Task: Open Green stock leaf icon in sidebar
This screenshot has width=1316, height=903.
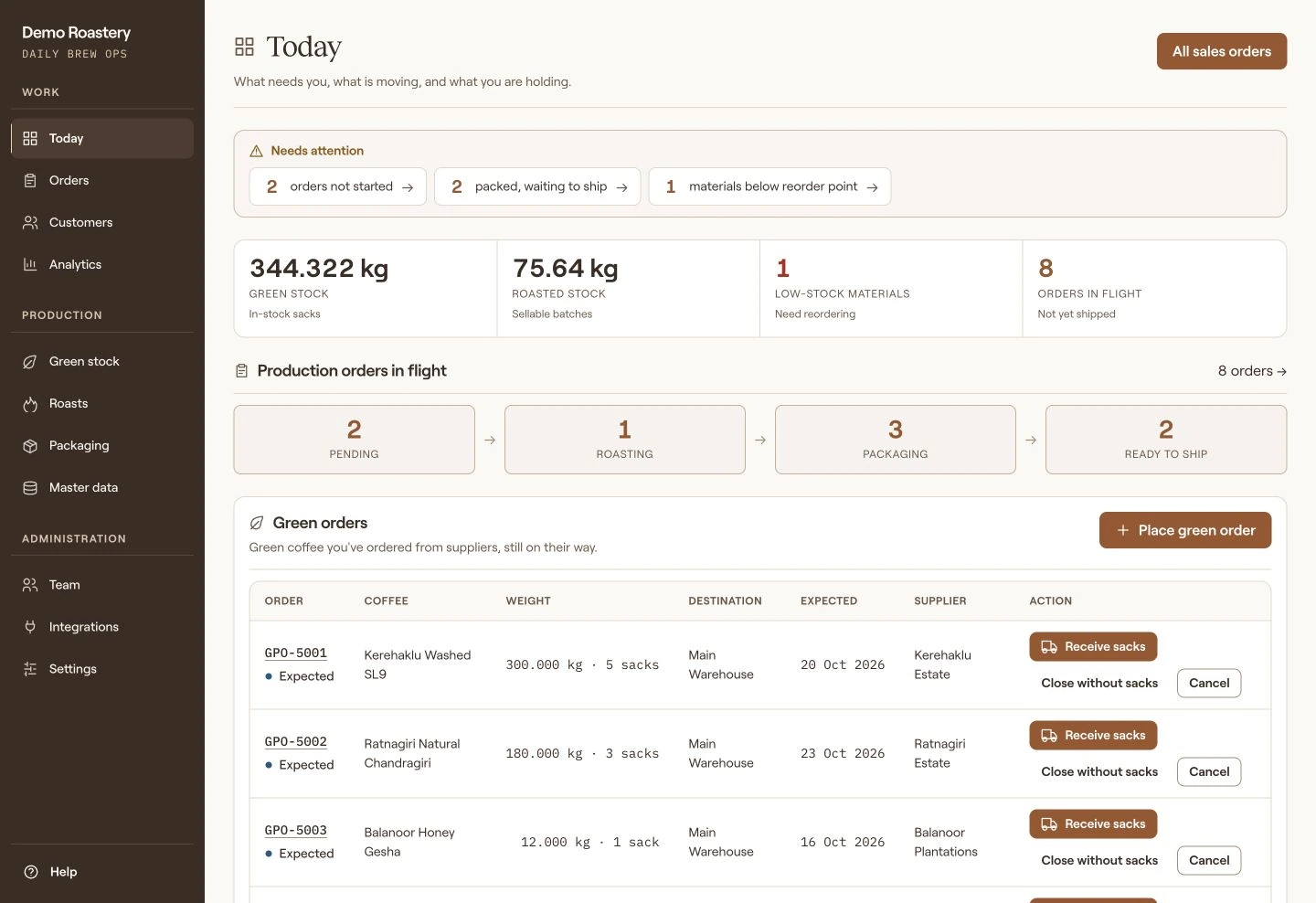Action: tap(30, 362)
